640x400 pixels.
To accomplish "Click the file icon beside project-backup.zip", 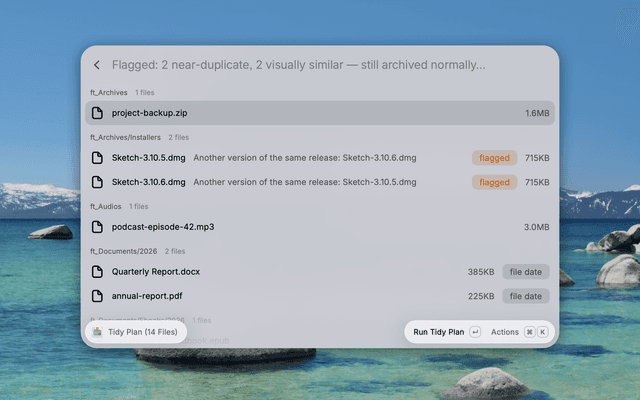I will tap(97, 113).
